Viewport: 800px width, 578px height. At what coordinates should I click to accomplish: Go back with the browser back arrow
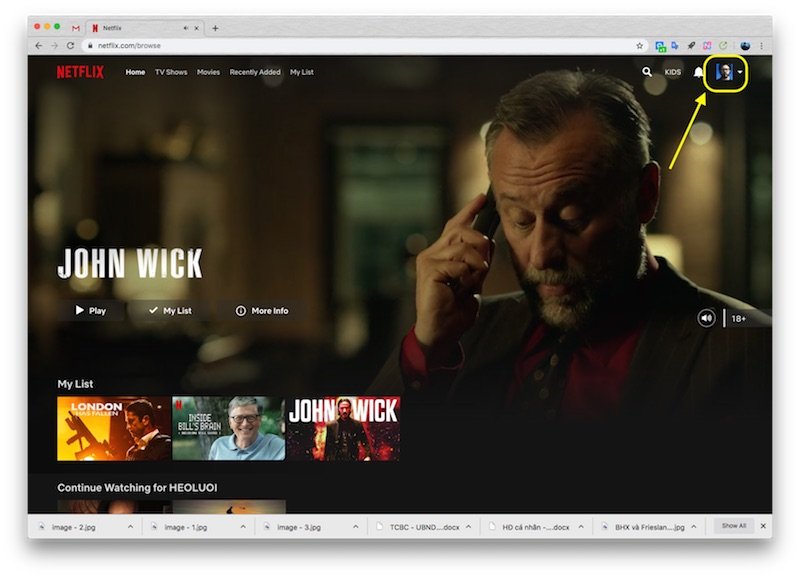coord(39,45)
